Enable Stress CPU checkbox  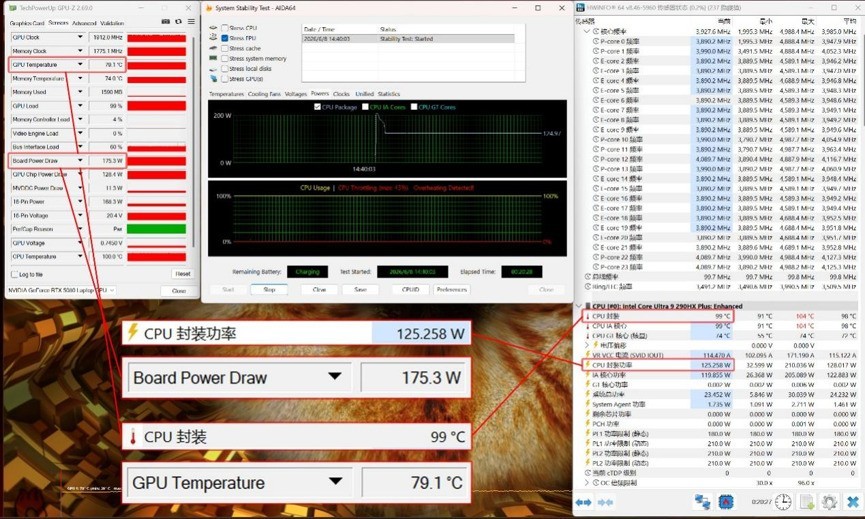pyautogui.click(x=225, y=28)
